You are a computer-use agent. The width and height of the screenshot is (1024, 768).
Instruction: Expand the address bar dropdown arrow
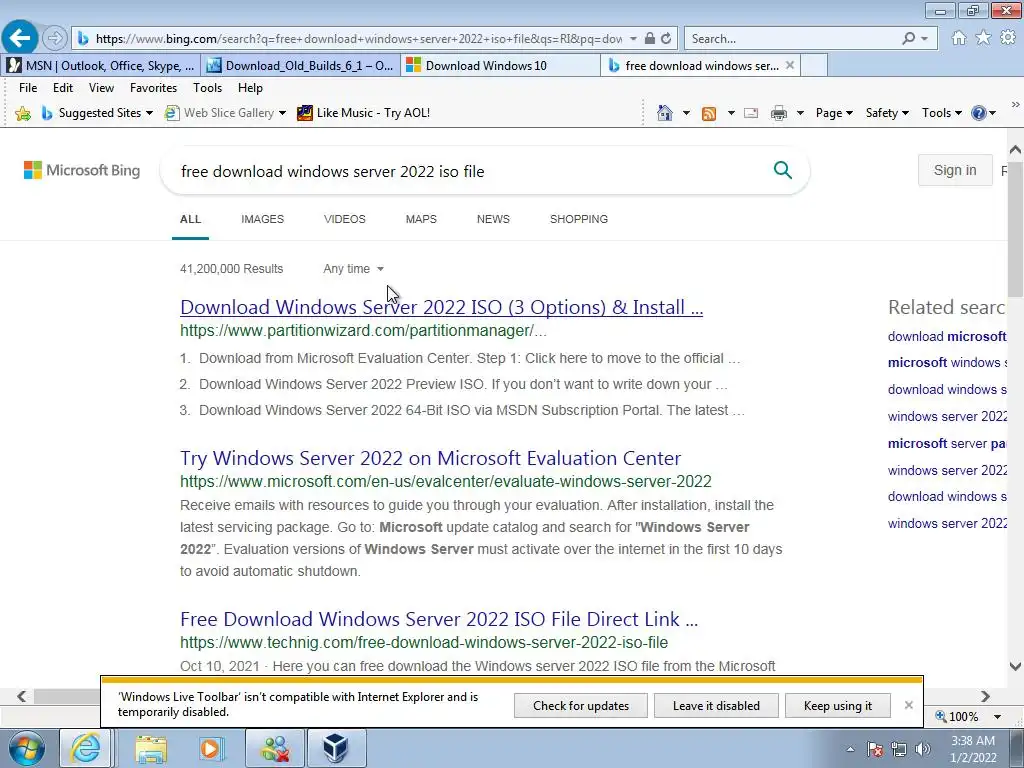coord(633,39)
